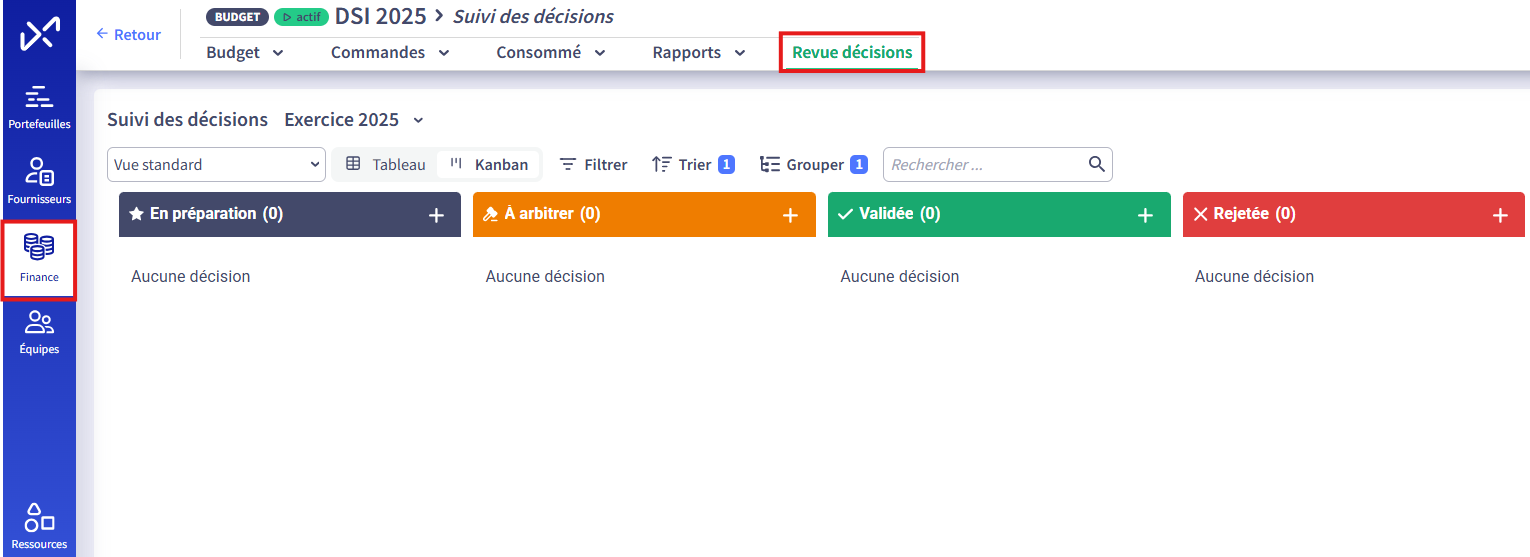The width and height of the screenshot is (1530, 557).
Task: Add a decision in À arbitrer column
Action: [x=790, y=215]
